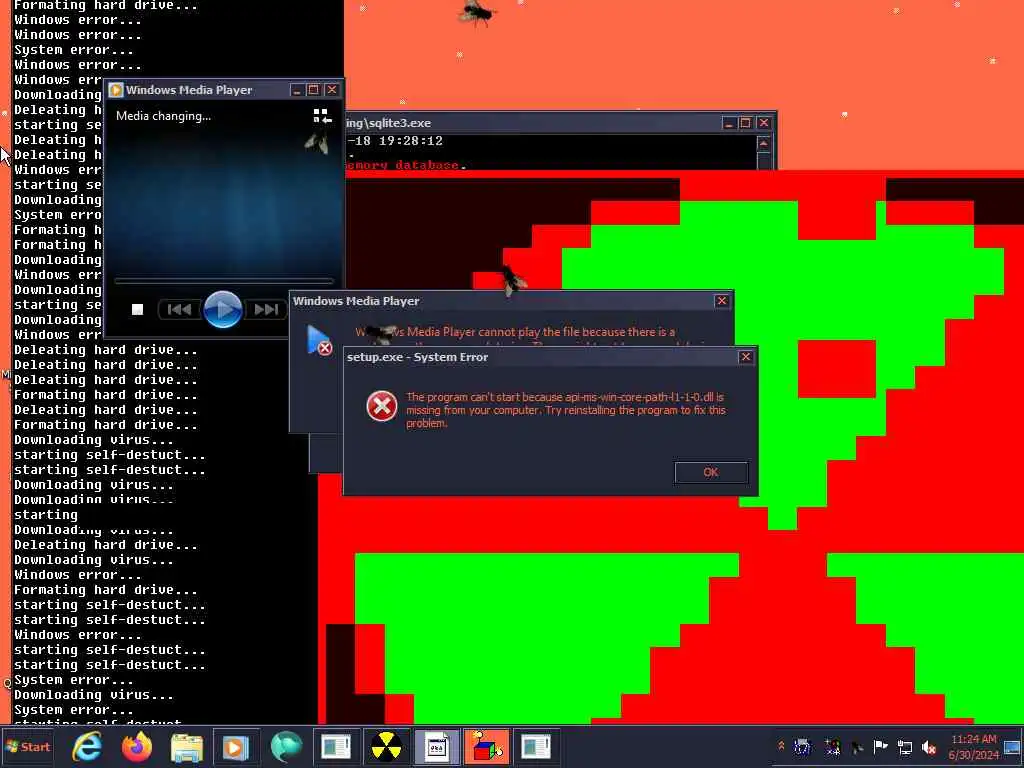Screen dimensions: 1024x768
Task: Minimize the Windows Media Player window
Action: (296, 90)
